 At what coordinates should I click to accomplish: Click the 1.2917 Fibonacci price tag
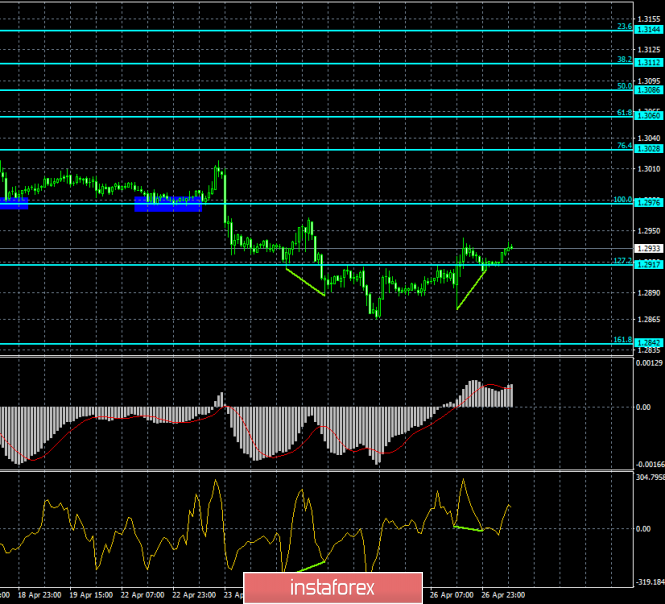coord(649,265)
